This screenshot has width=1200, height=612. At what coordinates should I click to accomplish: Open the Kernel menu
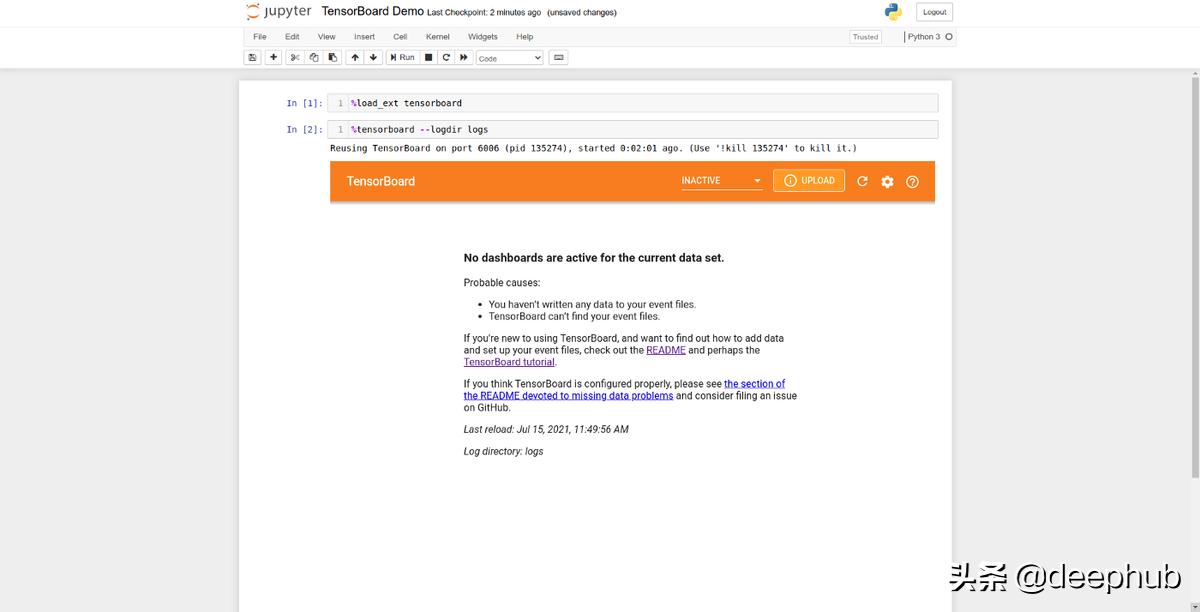[437, 37]
